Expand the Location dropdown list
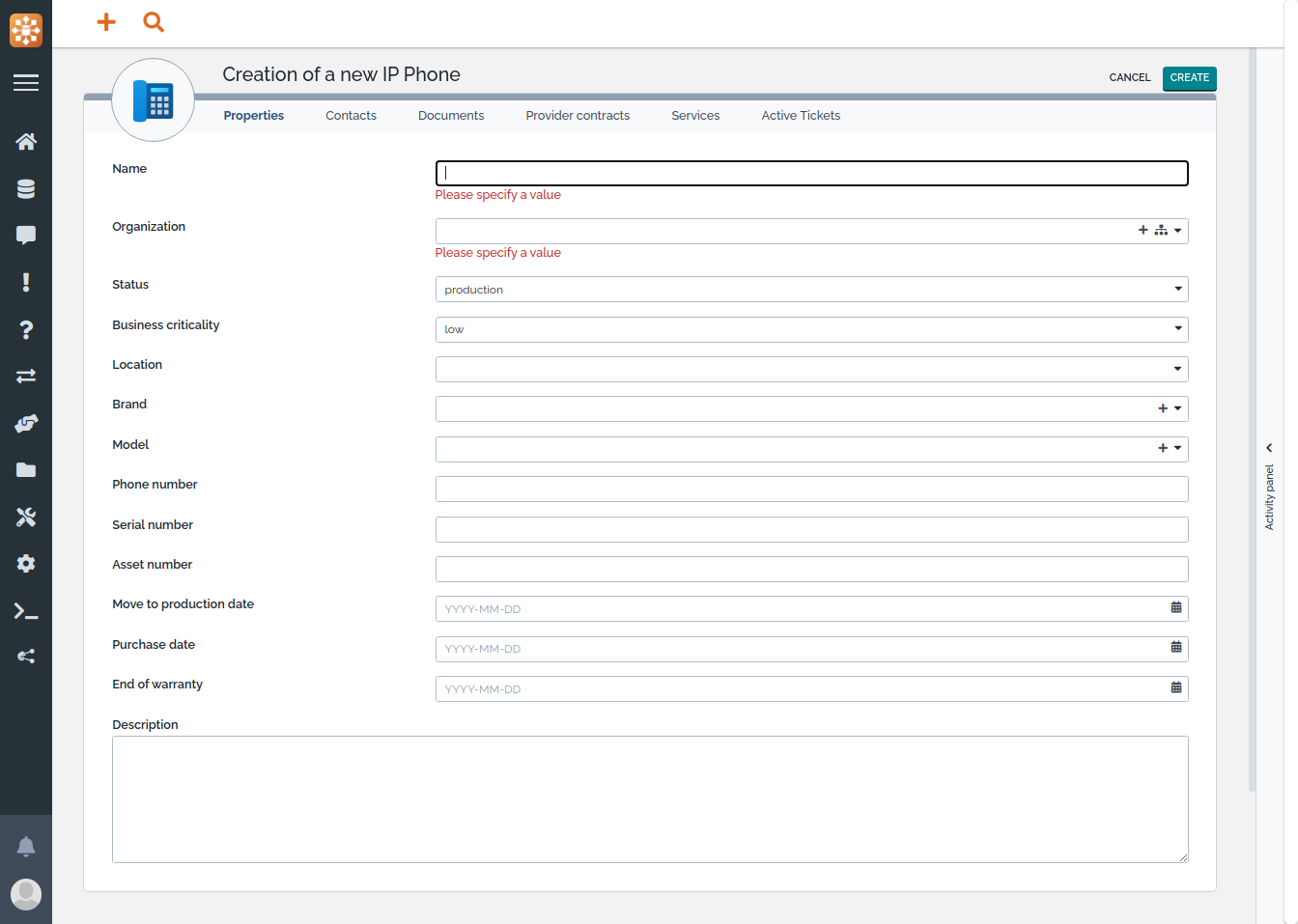Viewport: 1298px width, 924px height. click(1177, 369)
